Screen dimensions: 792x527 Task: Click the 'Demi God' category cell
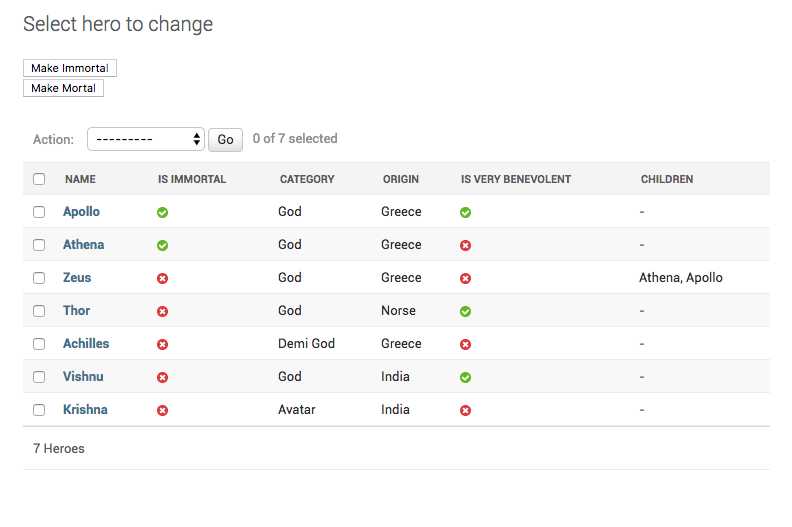pyautogui.click(x=307, y=344)
